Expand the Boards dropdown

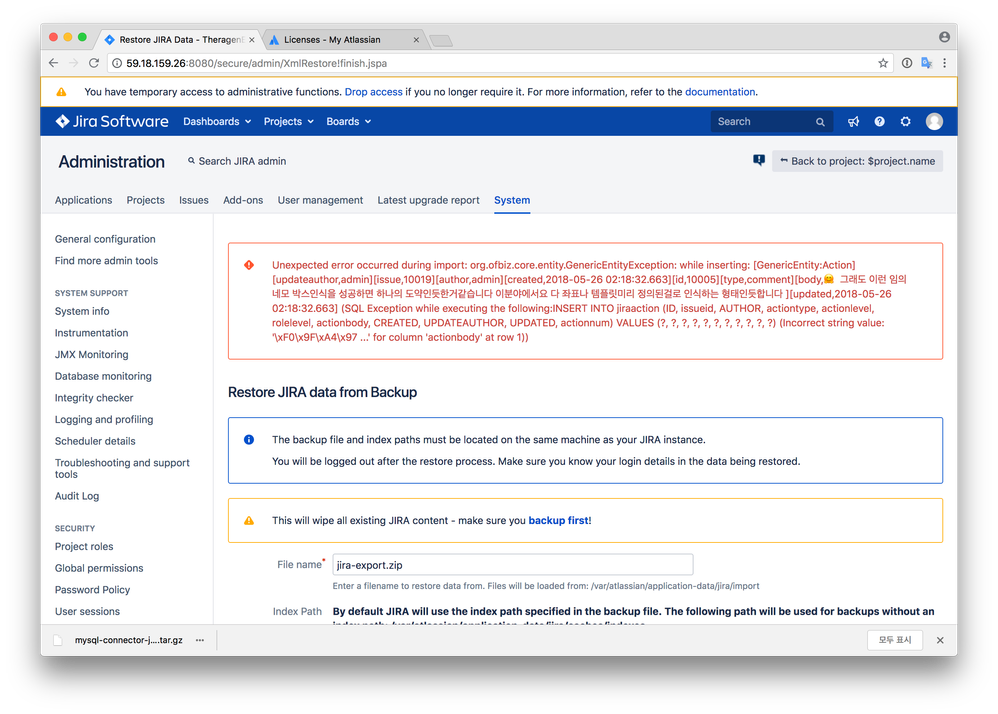click(349, 122)
